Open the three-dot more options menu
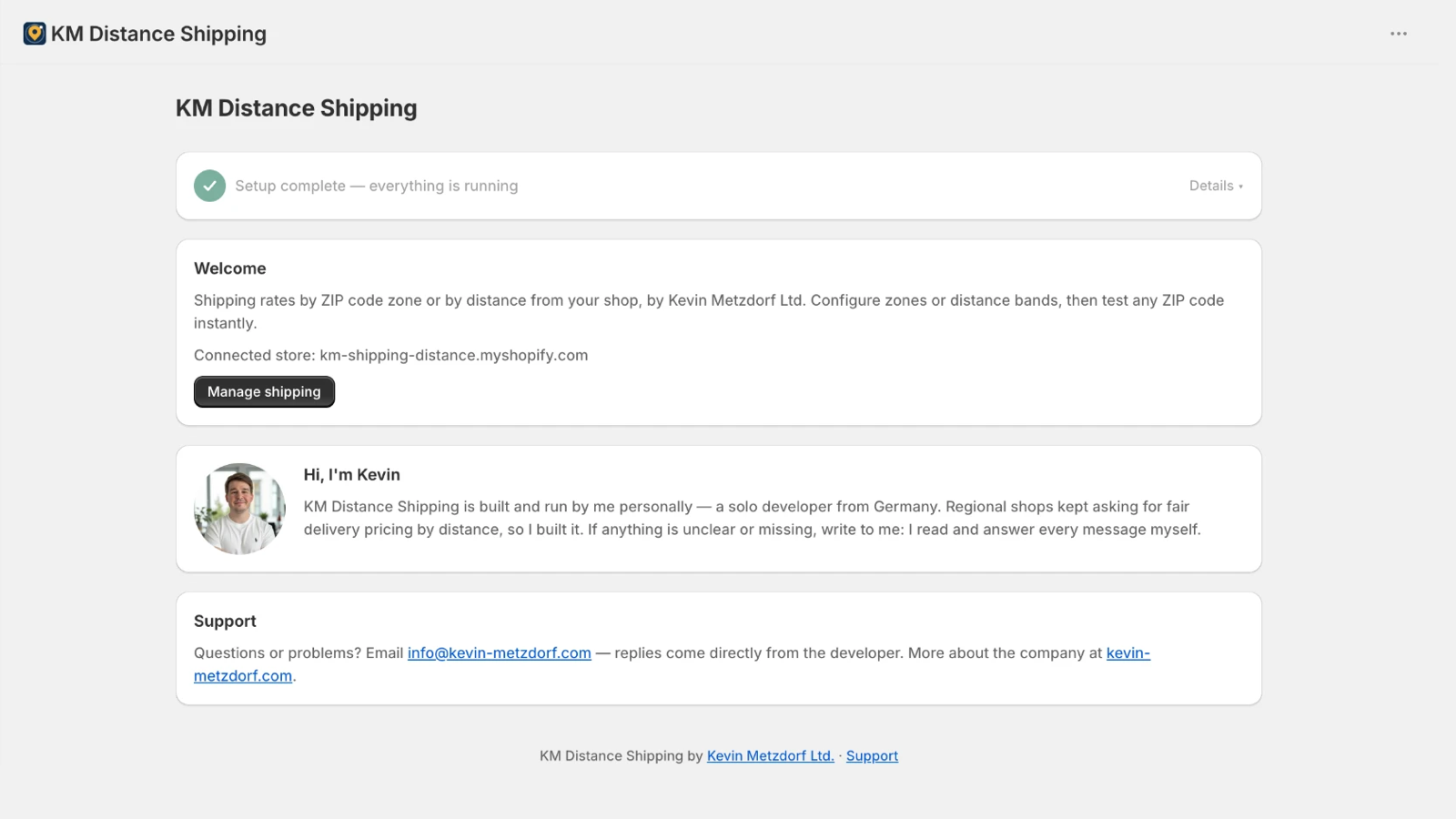 [x=1399, y=34]
